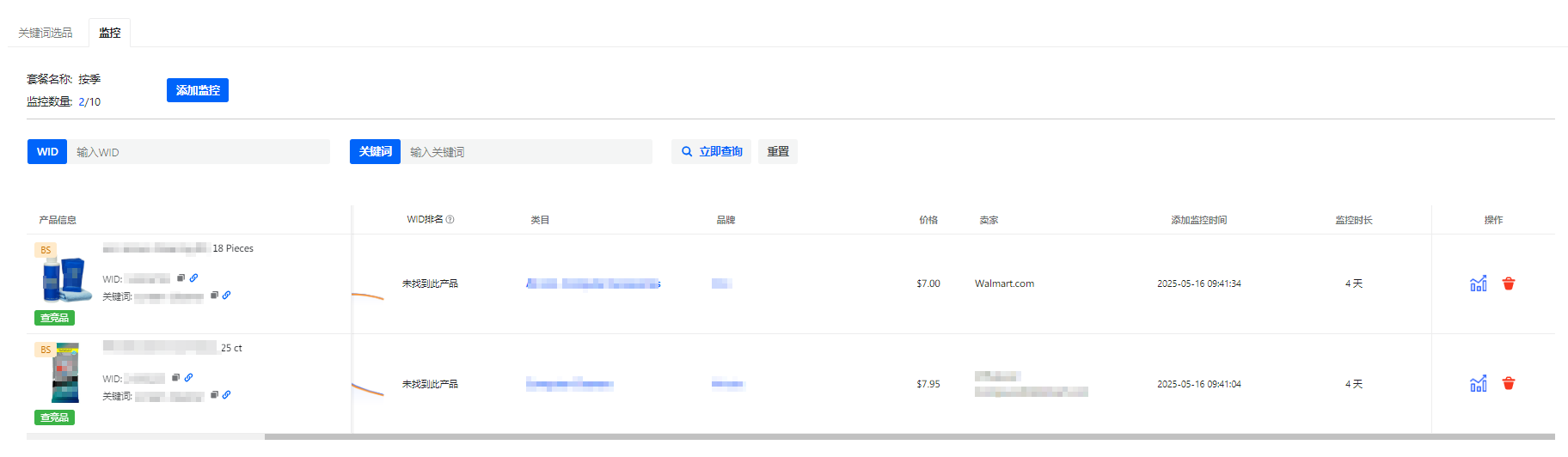Screen dimensions: 1568x457
Task: Open keyword link of the 25 ct product
Action: [226, 395]
